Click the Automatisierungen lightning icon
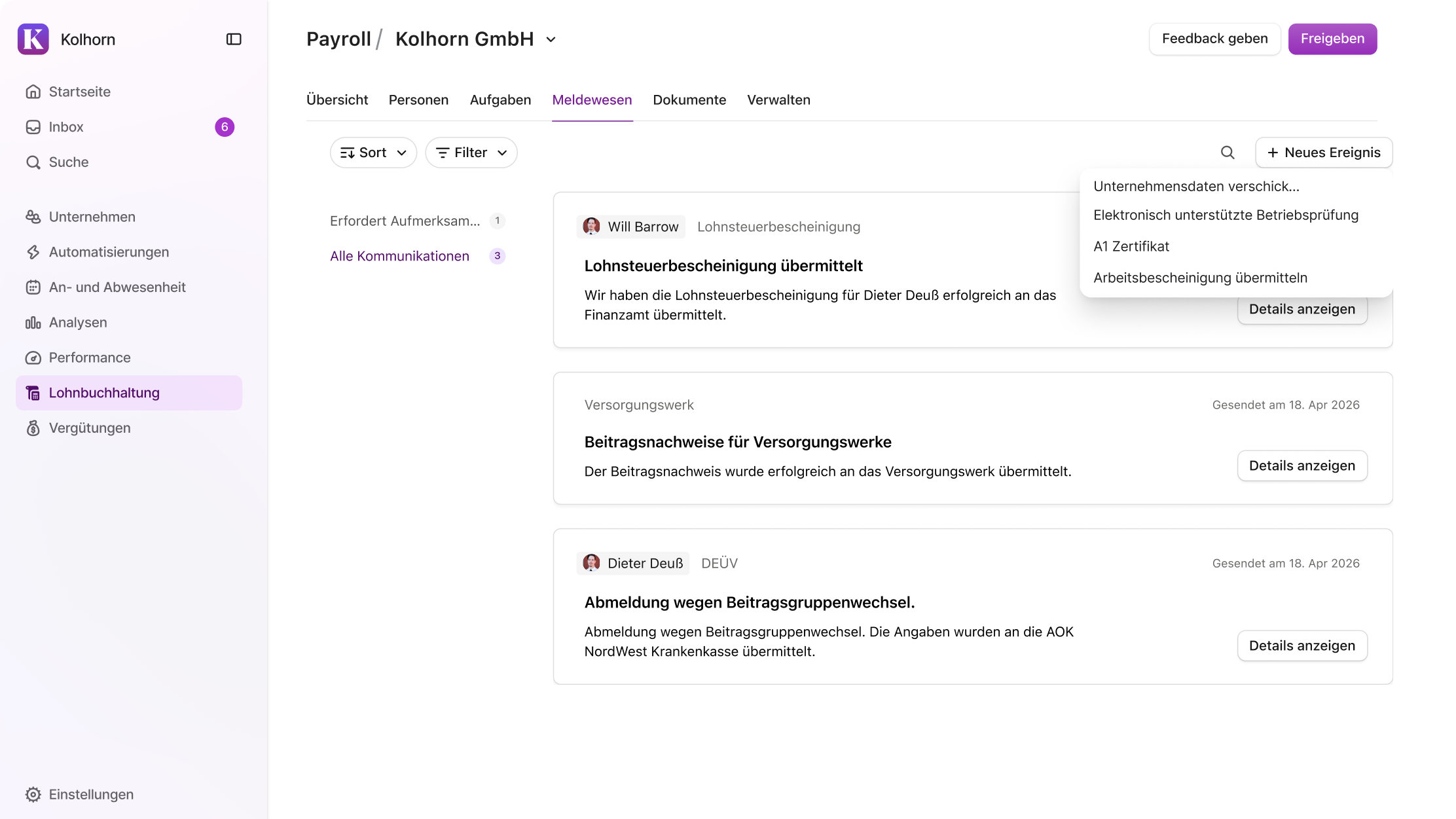 33,252
